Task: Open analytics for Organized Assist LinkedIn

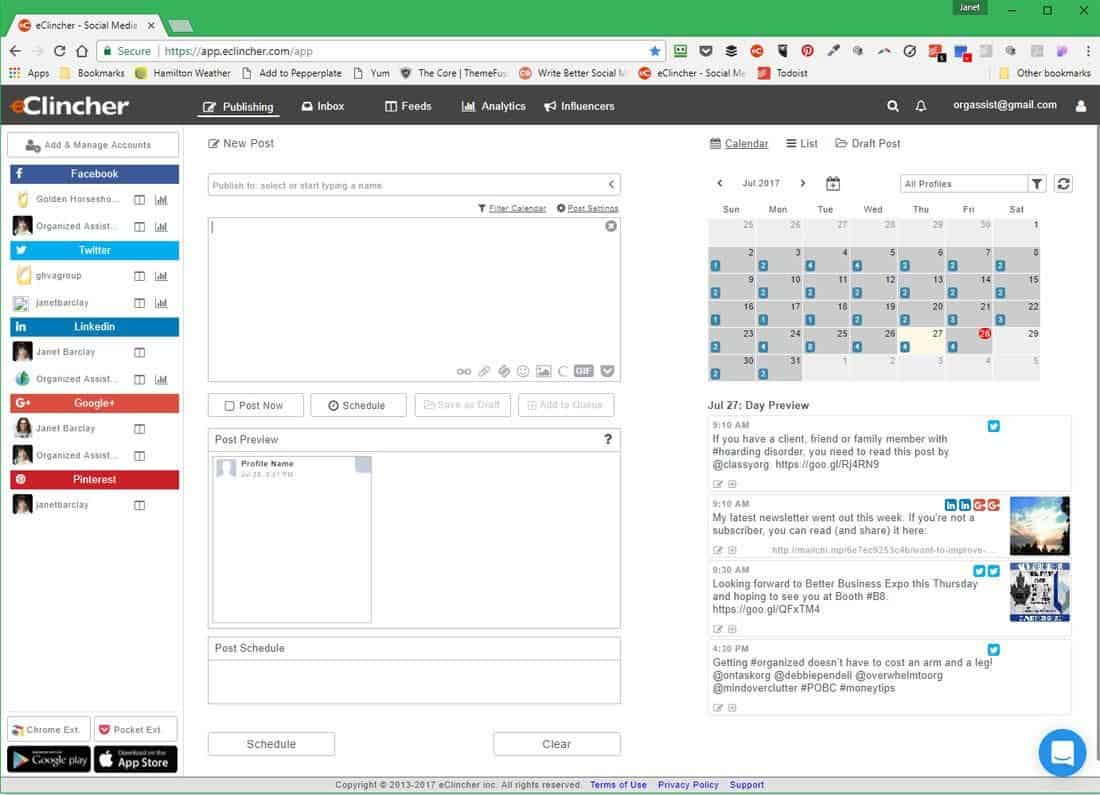Action: pos(161,380)
